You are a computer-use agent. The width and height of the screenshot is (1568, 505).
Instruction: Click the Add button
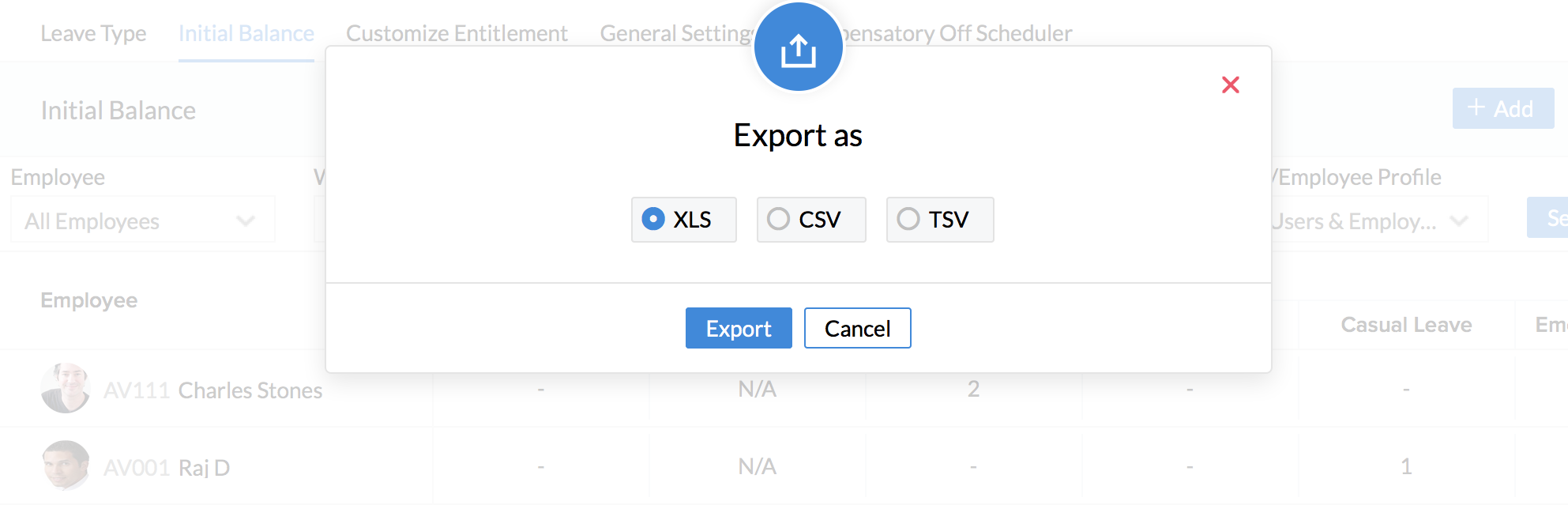point(1502,108)
